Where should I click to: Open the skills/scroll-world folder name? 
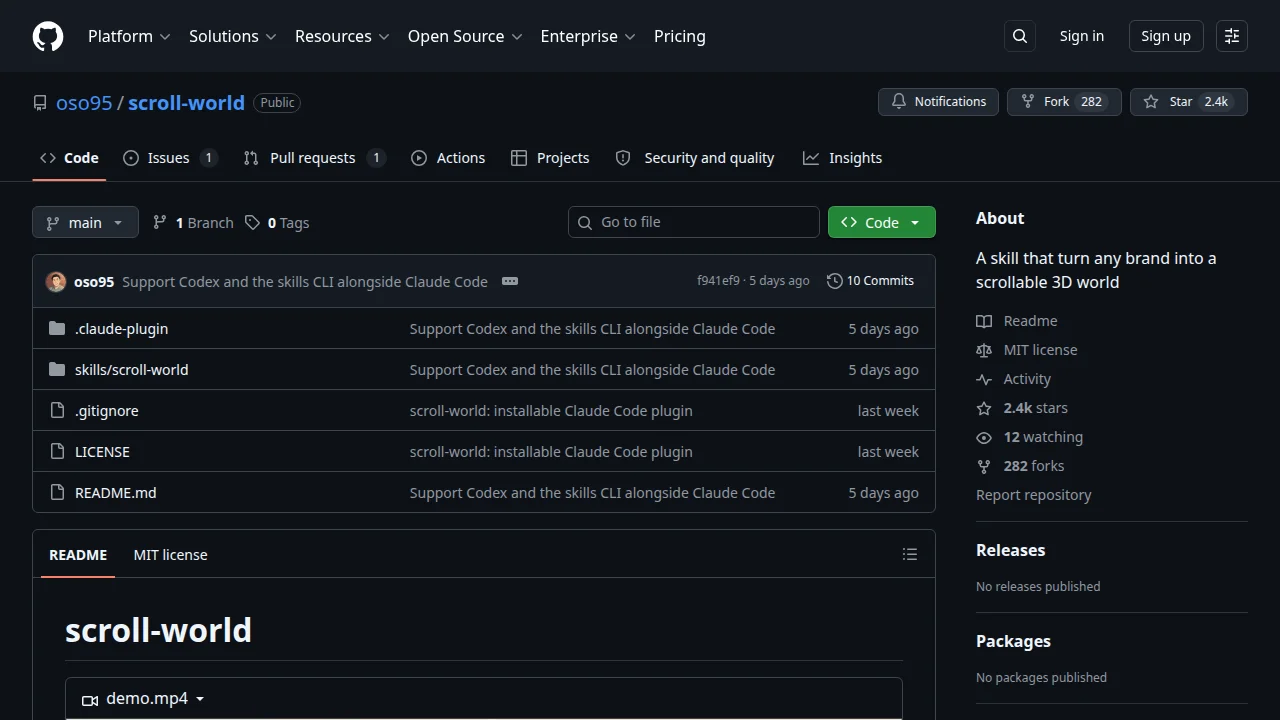(x=132, y=369)
